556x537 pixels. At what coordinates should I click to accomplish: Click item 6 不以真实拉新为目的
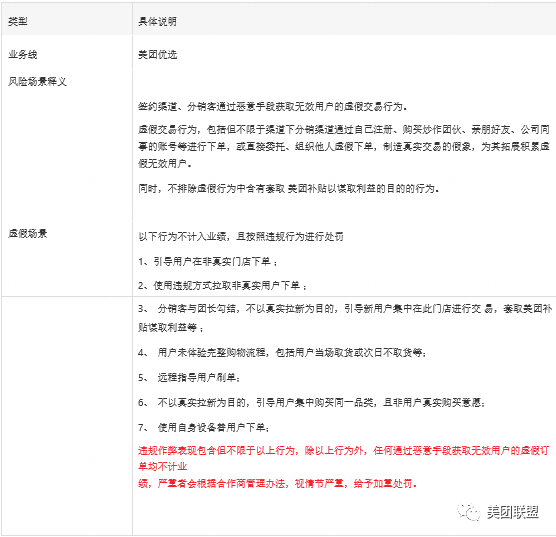point(312,402)
